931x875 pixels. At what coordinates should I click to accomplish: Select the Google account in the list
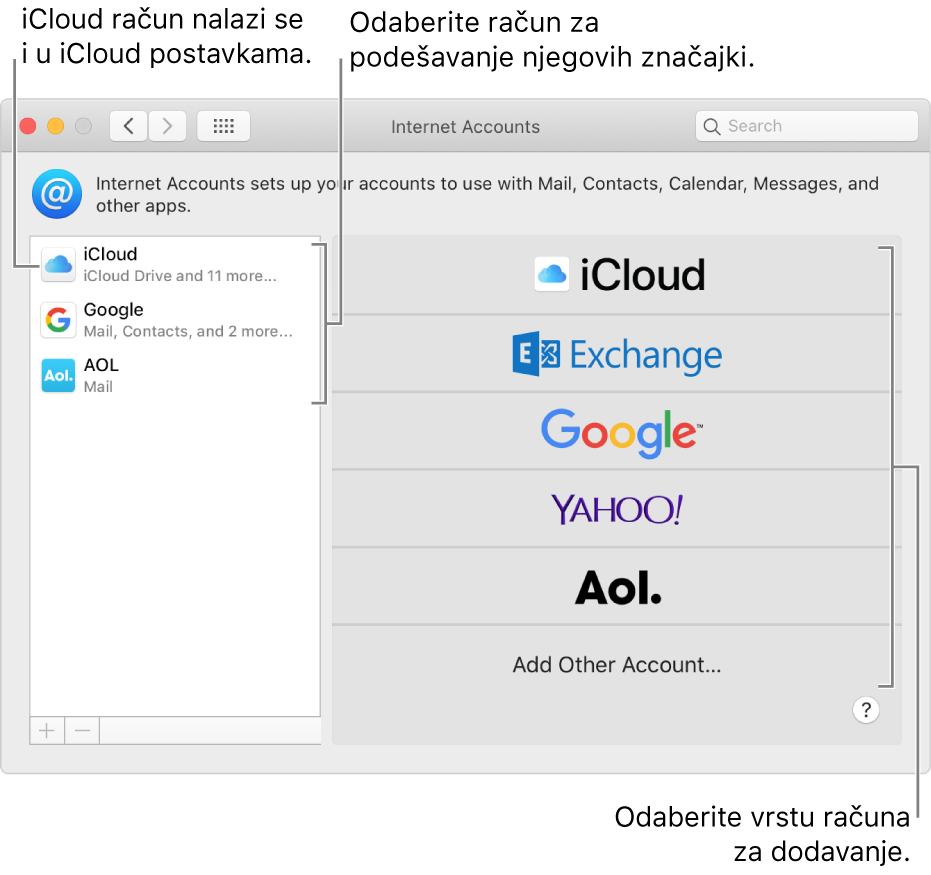coord(175,320)
